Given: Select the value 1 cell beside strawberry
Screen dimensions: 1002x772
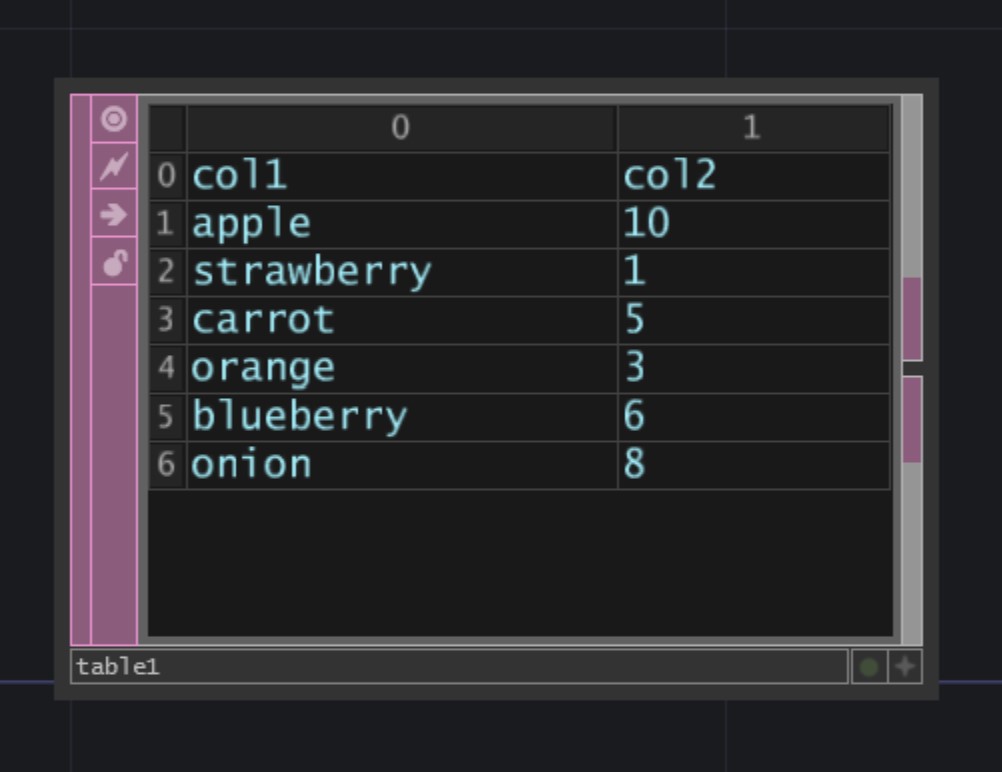Looking at the screenshot, I should (x=753, y=272).
